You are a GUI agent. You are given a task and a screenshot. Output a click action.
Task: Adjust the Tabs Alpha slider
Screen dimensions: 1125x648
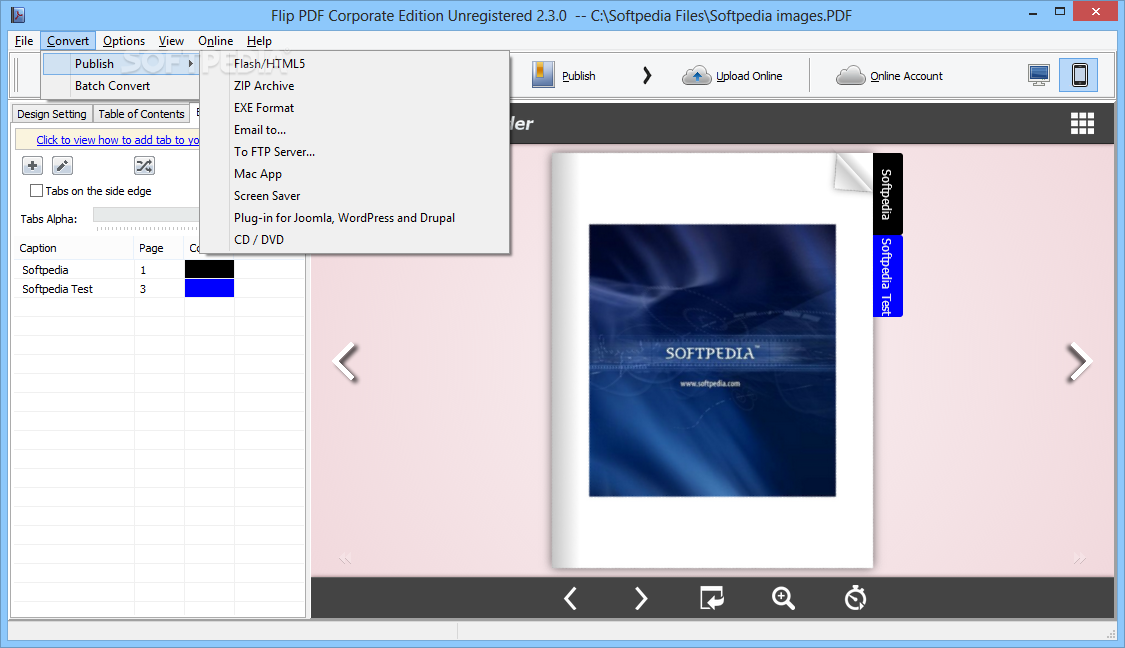pos(146,215)
